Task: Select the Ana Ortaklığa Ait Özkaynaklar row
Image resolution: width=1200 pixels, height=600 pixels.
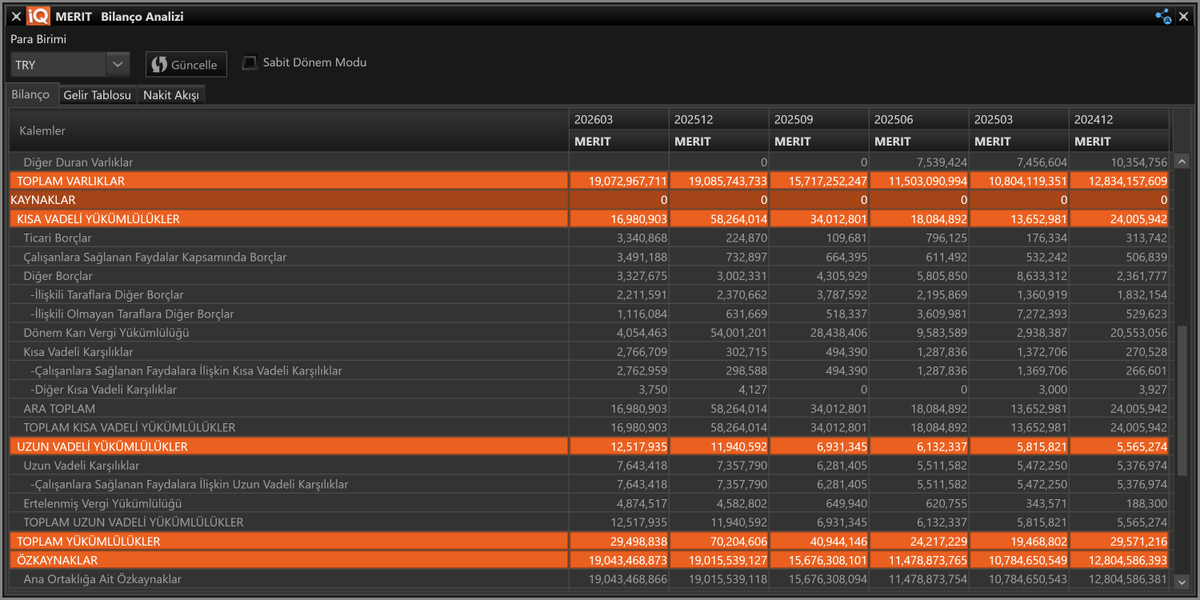Action: (589, 580)
